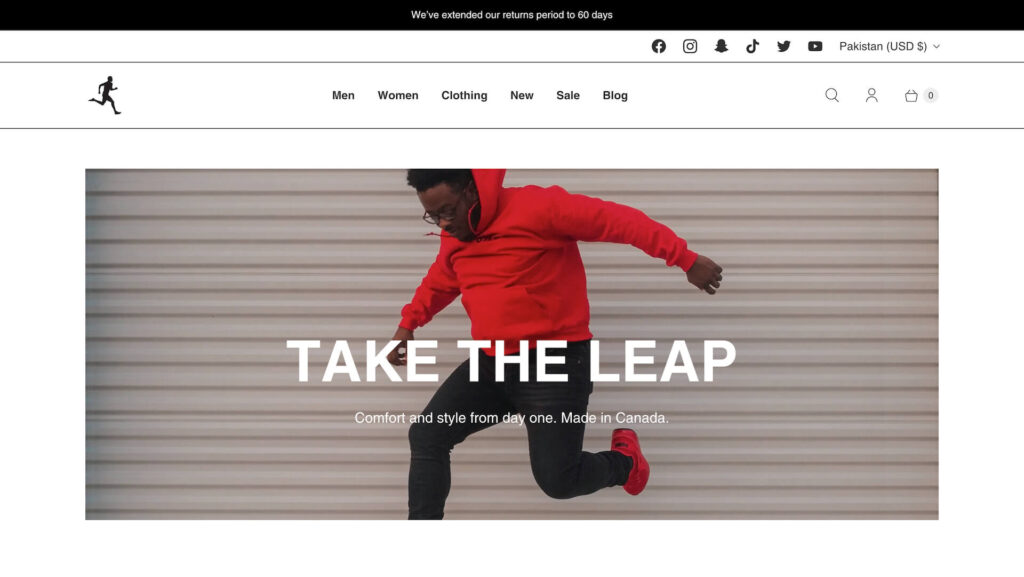Open the account profile icon
The width and height of the screenshot is (1024, 577).
tap(871, 95)
